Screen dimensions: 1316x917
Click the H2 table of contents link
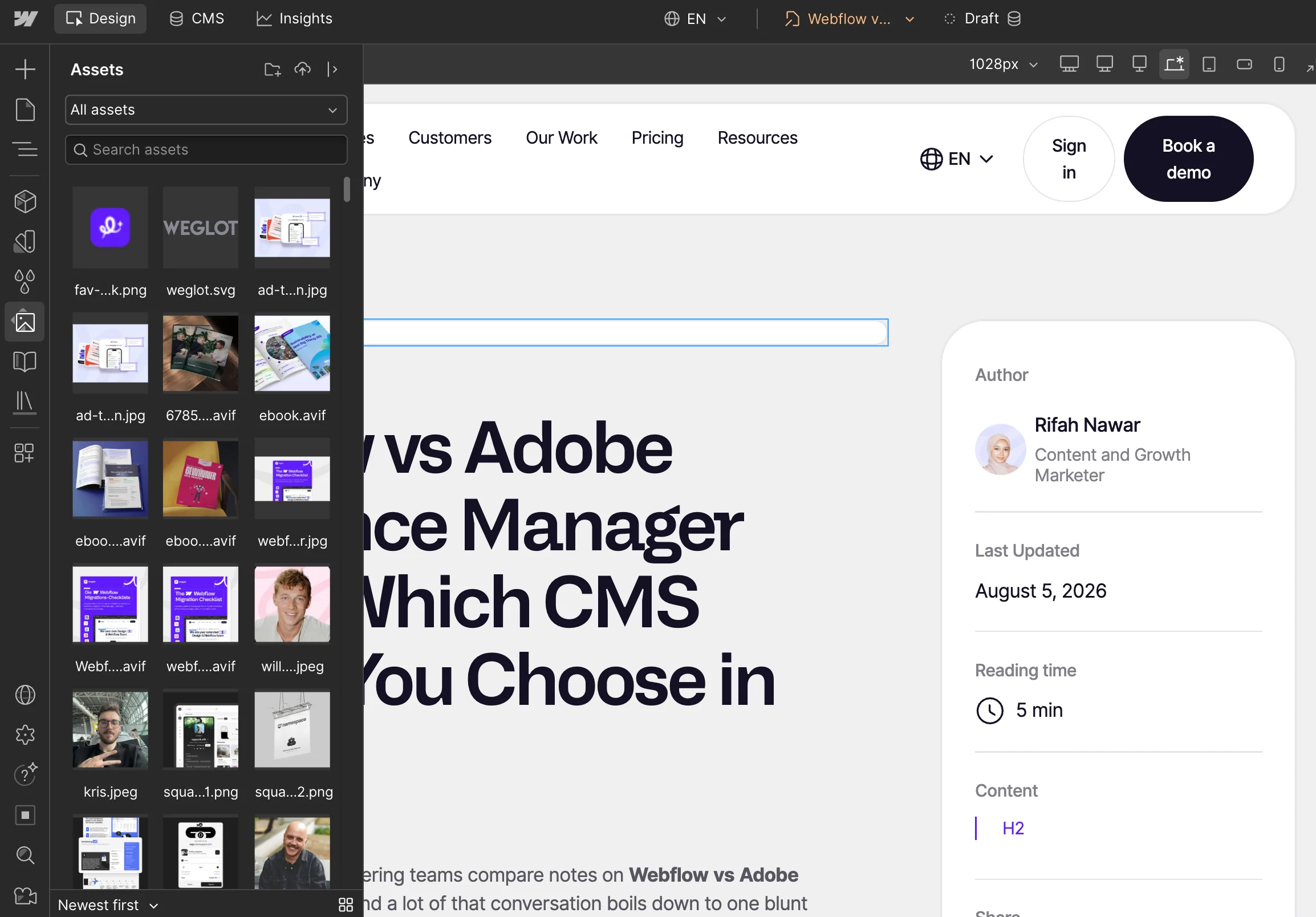click(1013, 828)
